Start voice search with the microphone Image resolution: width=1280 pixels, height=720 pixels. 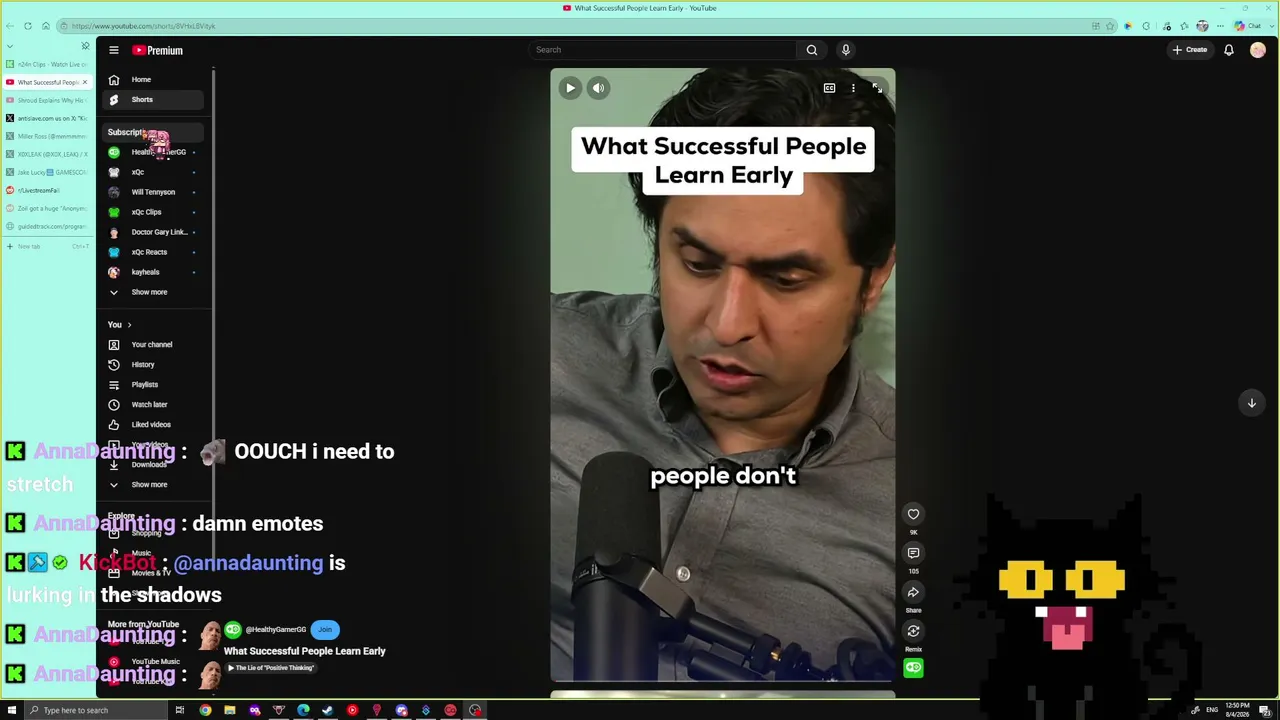click(846, 50)
